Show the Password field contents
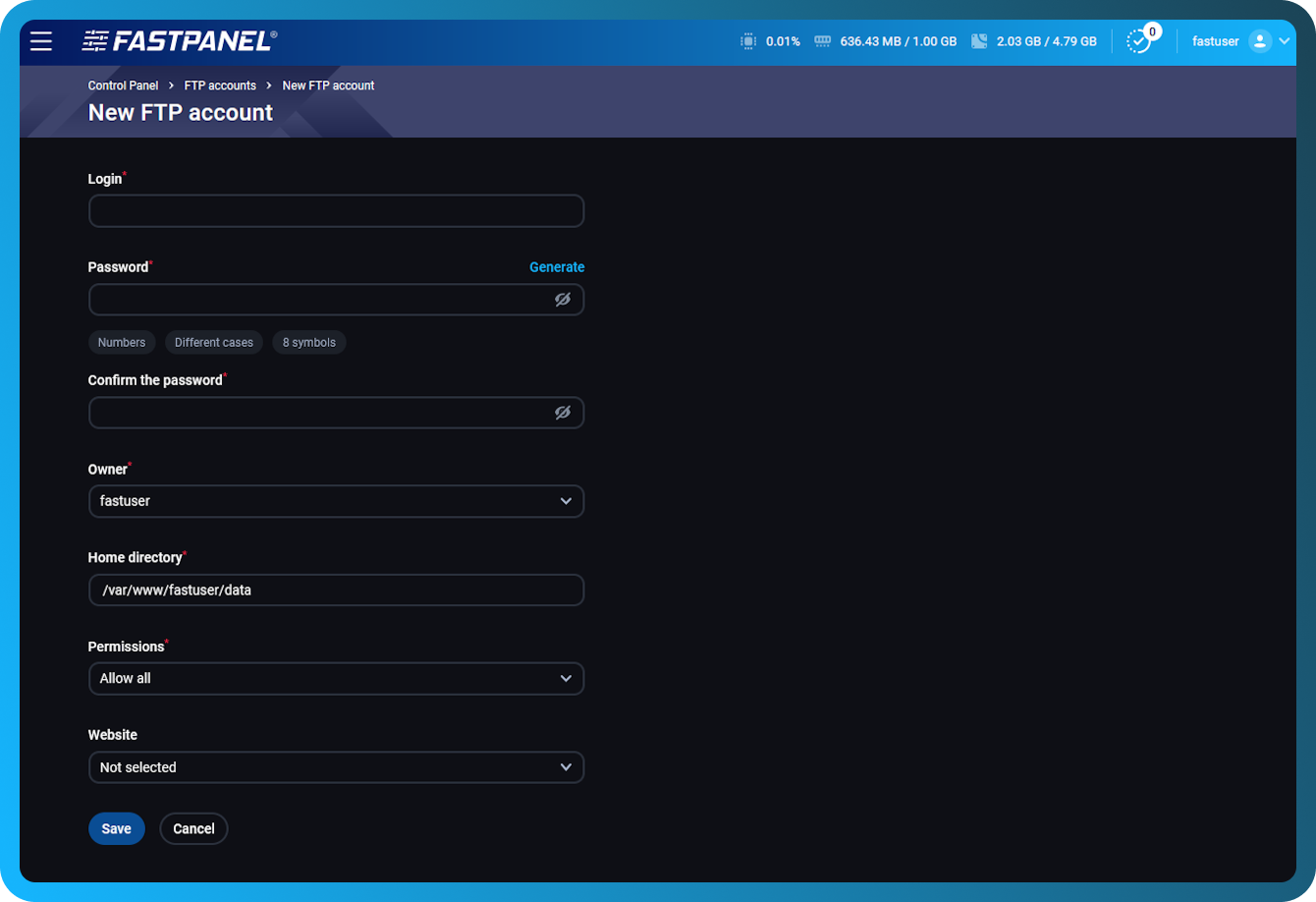Screen dimensions: 1316x902 (563, 299)
